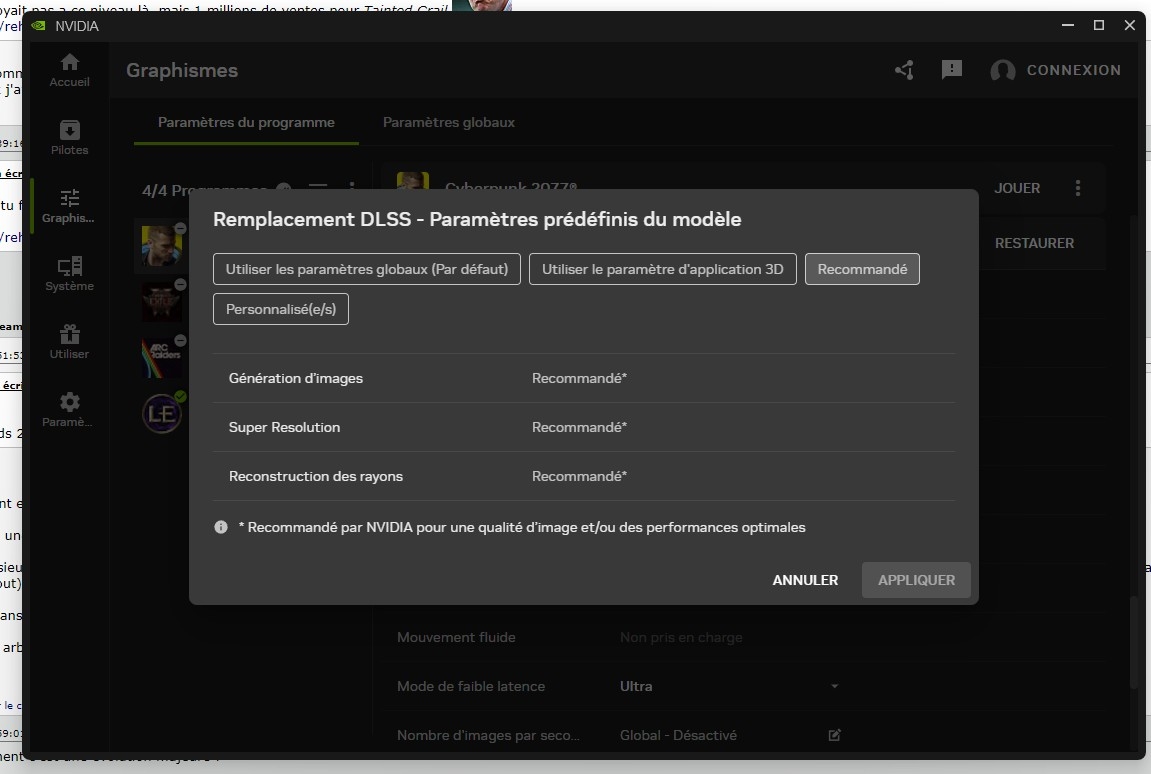
Task: Choose the Personnalisé(e/s) preset option
Action: (x=281, y=309)
